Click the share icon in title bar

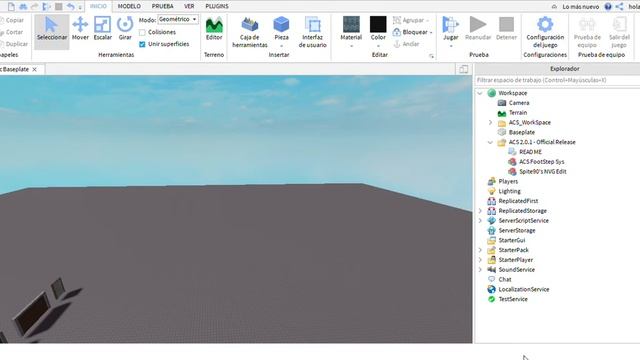620,7
